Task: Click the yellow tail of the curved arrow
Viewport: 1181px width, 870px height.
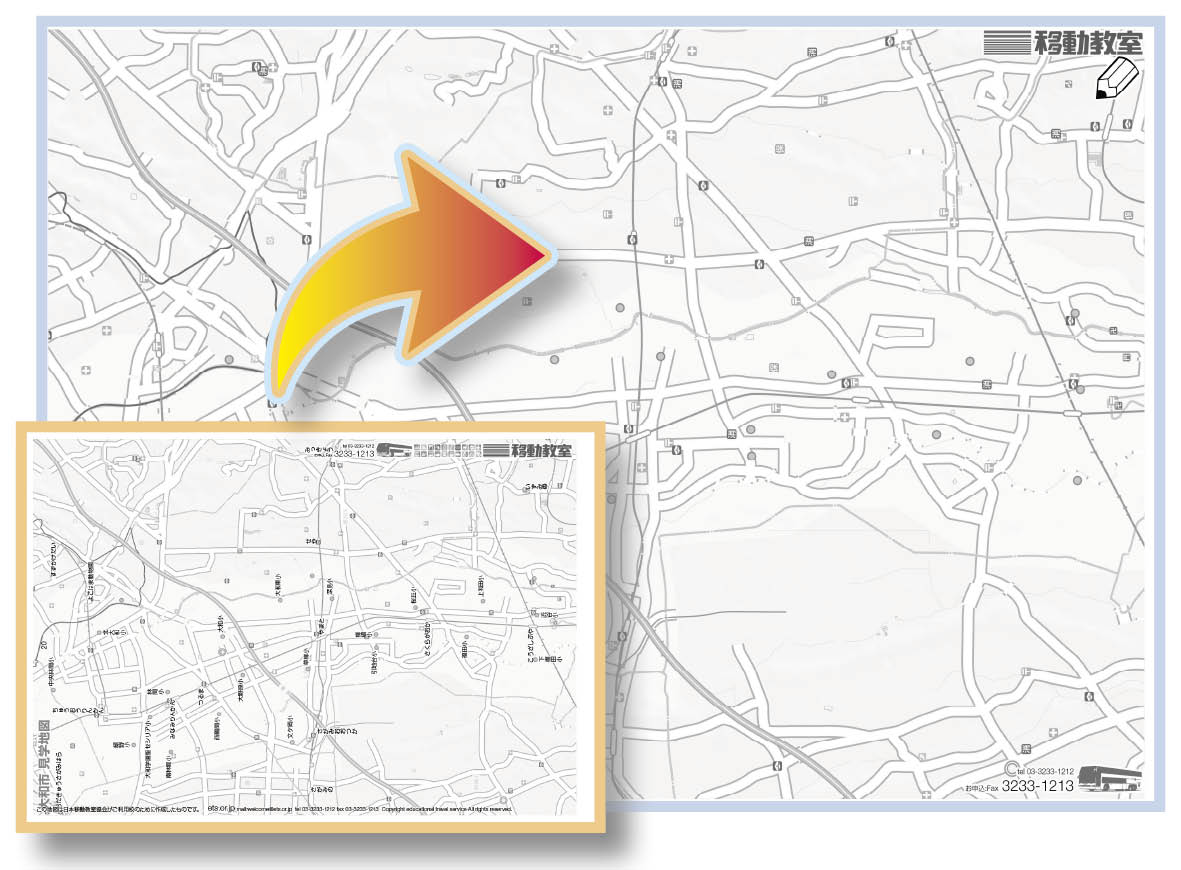Action: pyautogui.click(x=286, y=360)
